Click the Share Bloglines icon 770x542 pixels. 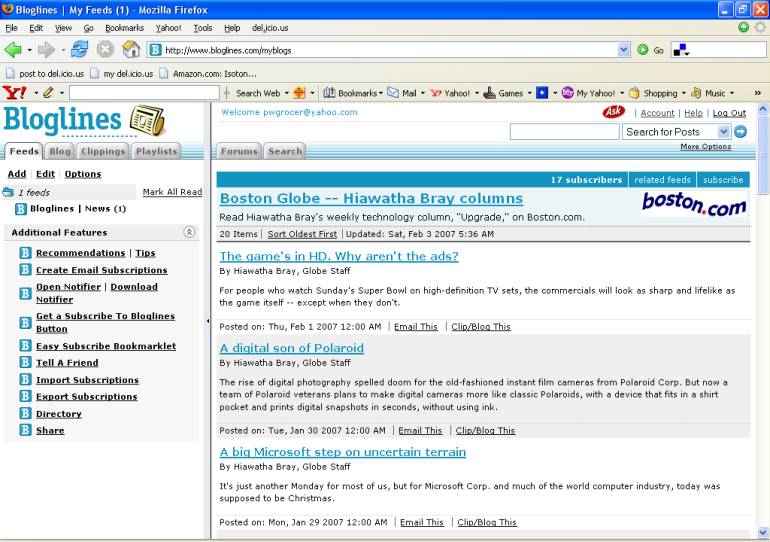(x=26, y=430)
